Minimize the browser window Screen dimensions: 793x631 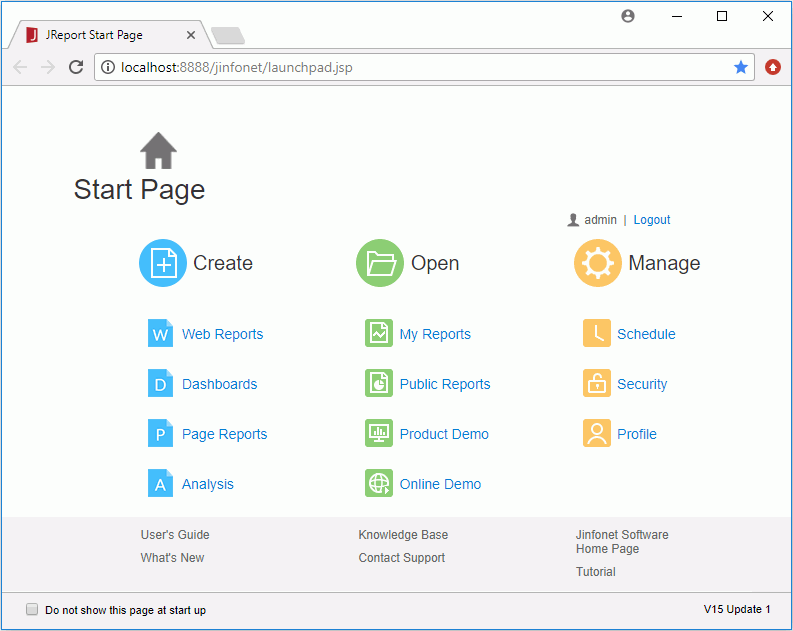coord(677,16)
